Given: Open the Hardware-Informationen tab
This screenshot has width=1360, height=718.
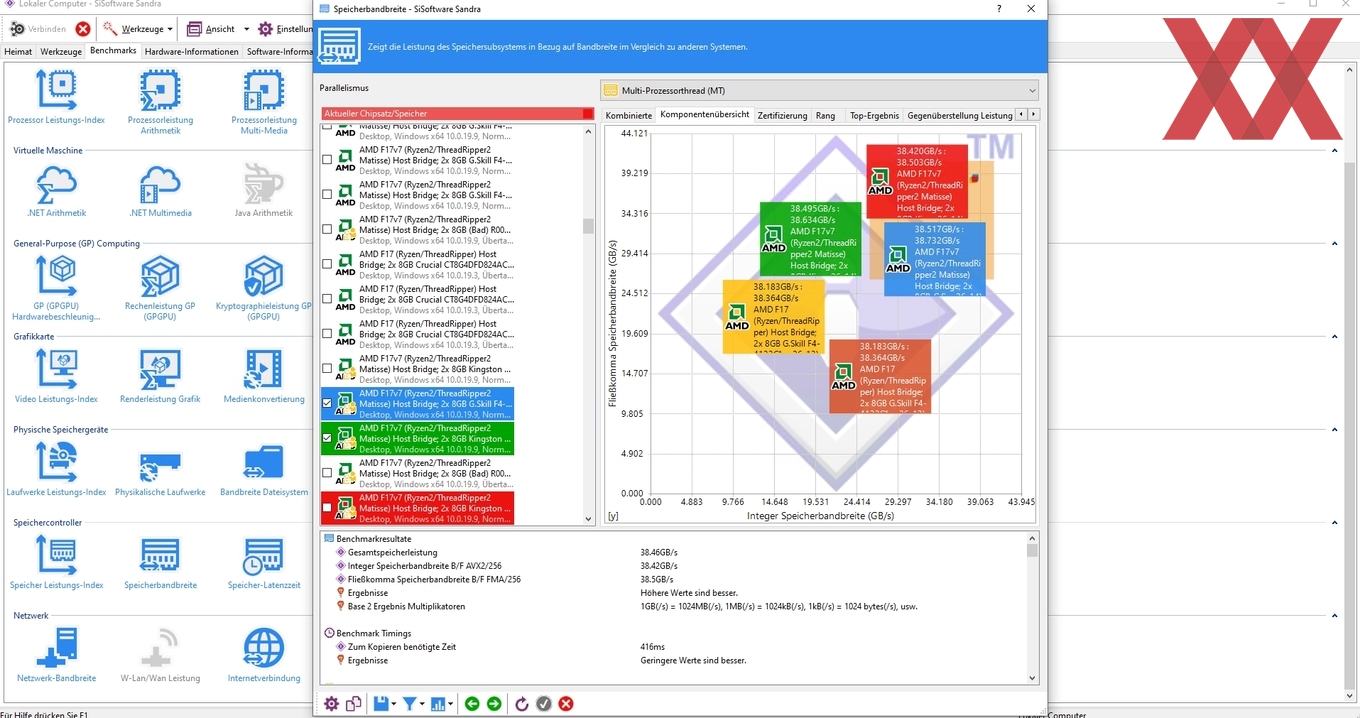Looking at the screenshot, I should (x=191, y=51).
